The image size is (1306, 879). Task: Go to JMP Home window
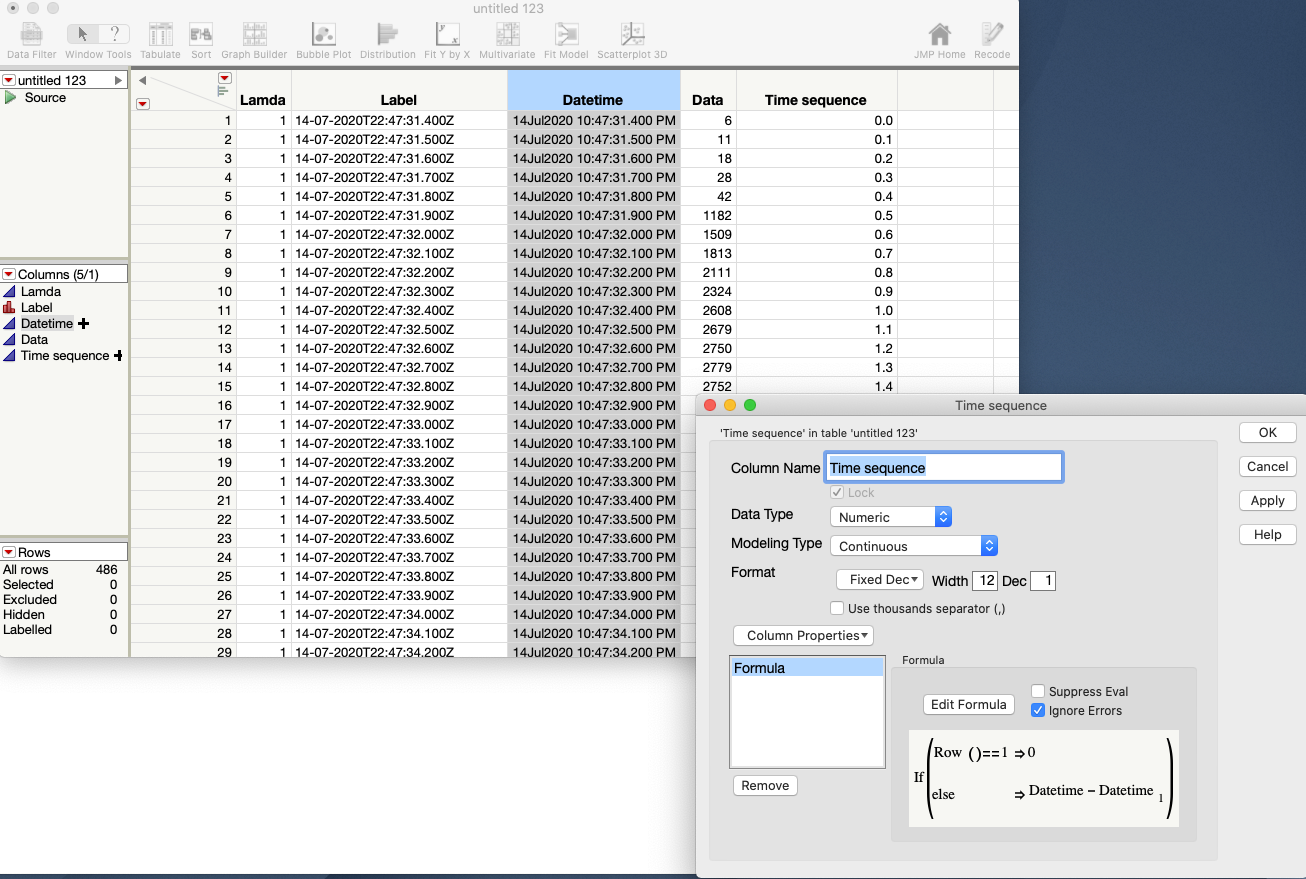point(939,35)
